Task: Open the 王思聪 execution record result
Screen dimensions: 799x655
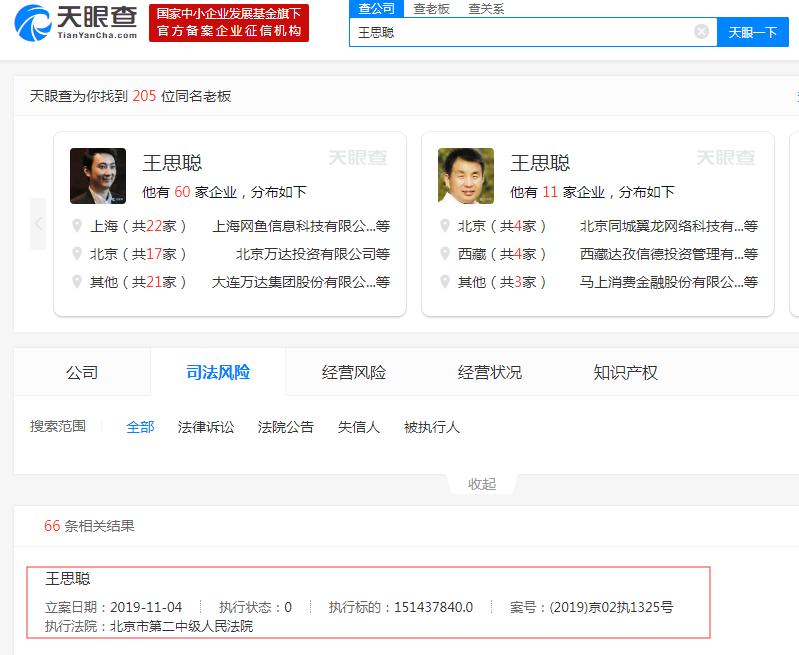Action: point(368,602)
